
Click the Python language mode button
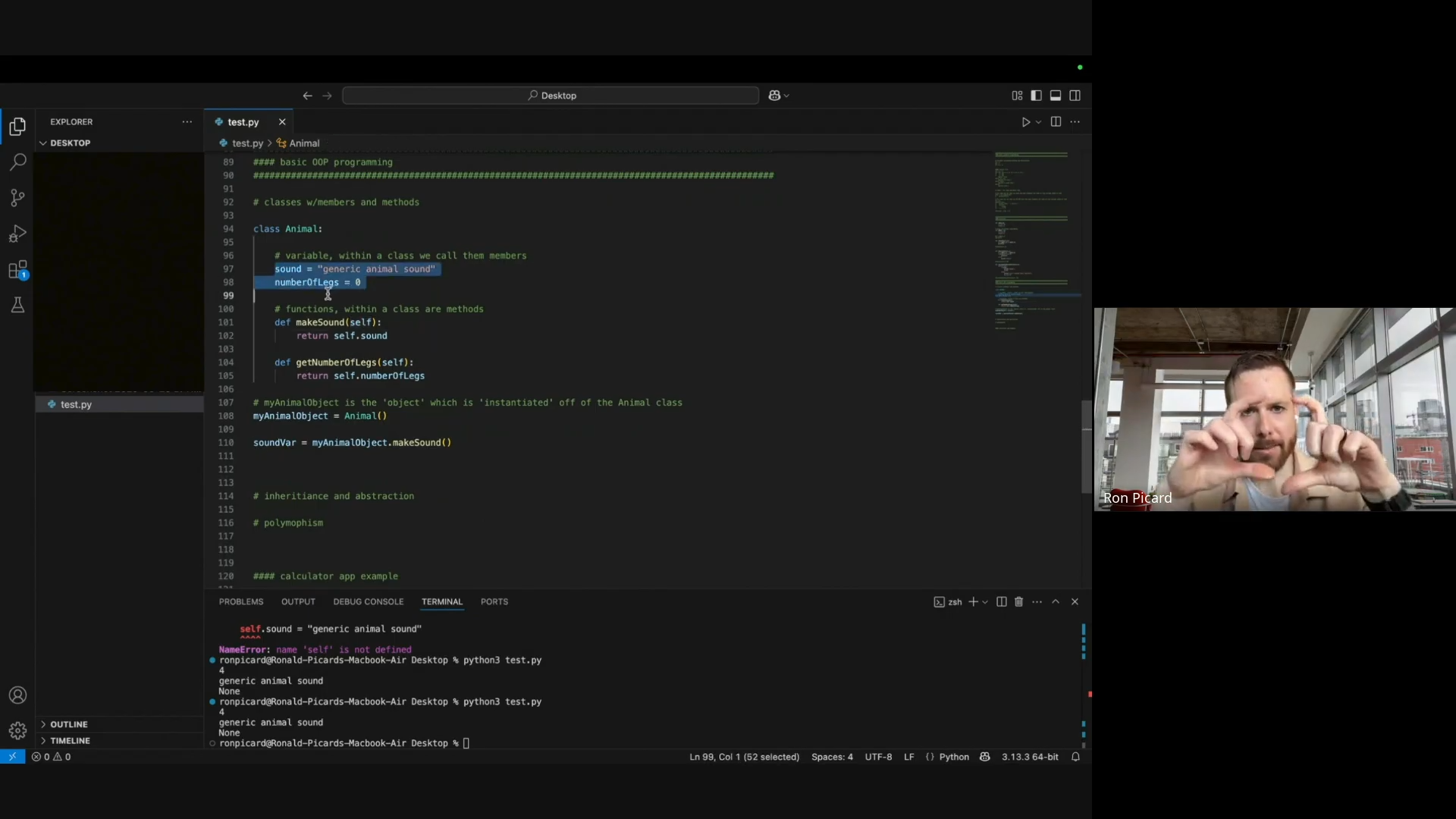click(x=953, y=757)
